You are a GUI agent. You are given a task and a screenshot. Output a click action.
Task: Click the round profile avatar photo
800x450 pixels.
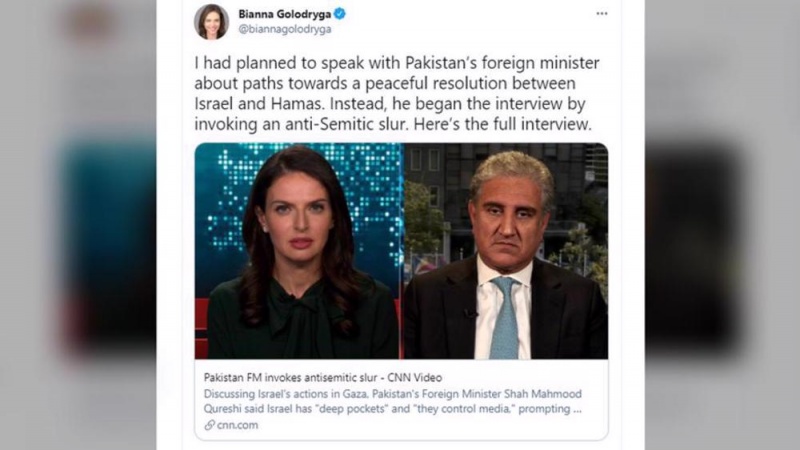211,22
